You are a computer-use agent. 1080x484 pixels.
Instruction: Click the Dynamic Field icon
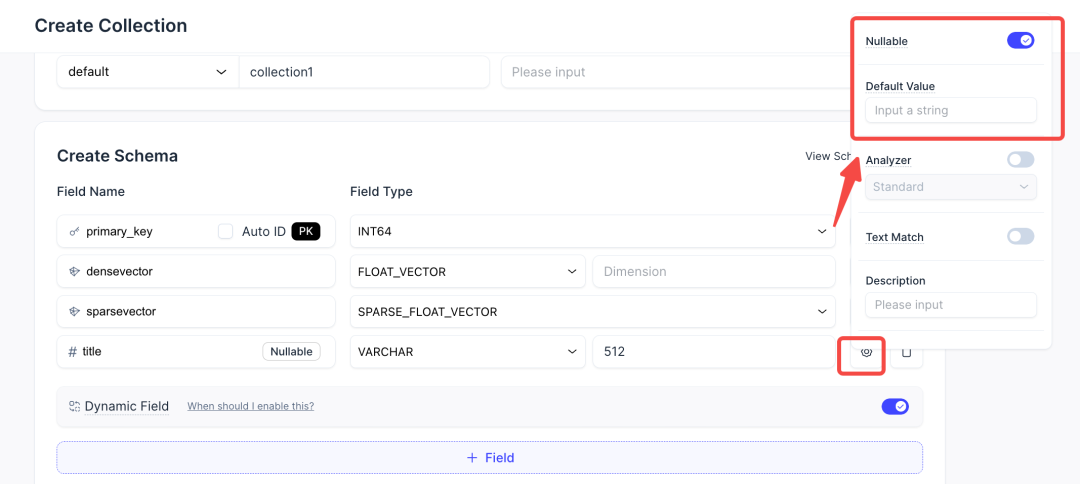pyautogui.click(x=74, y=406)
